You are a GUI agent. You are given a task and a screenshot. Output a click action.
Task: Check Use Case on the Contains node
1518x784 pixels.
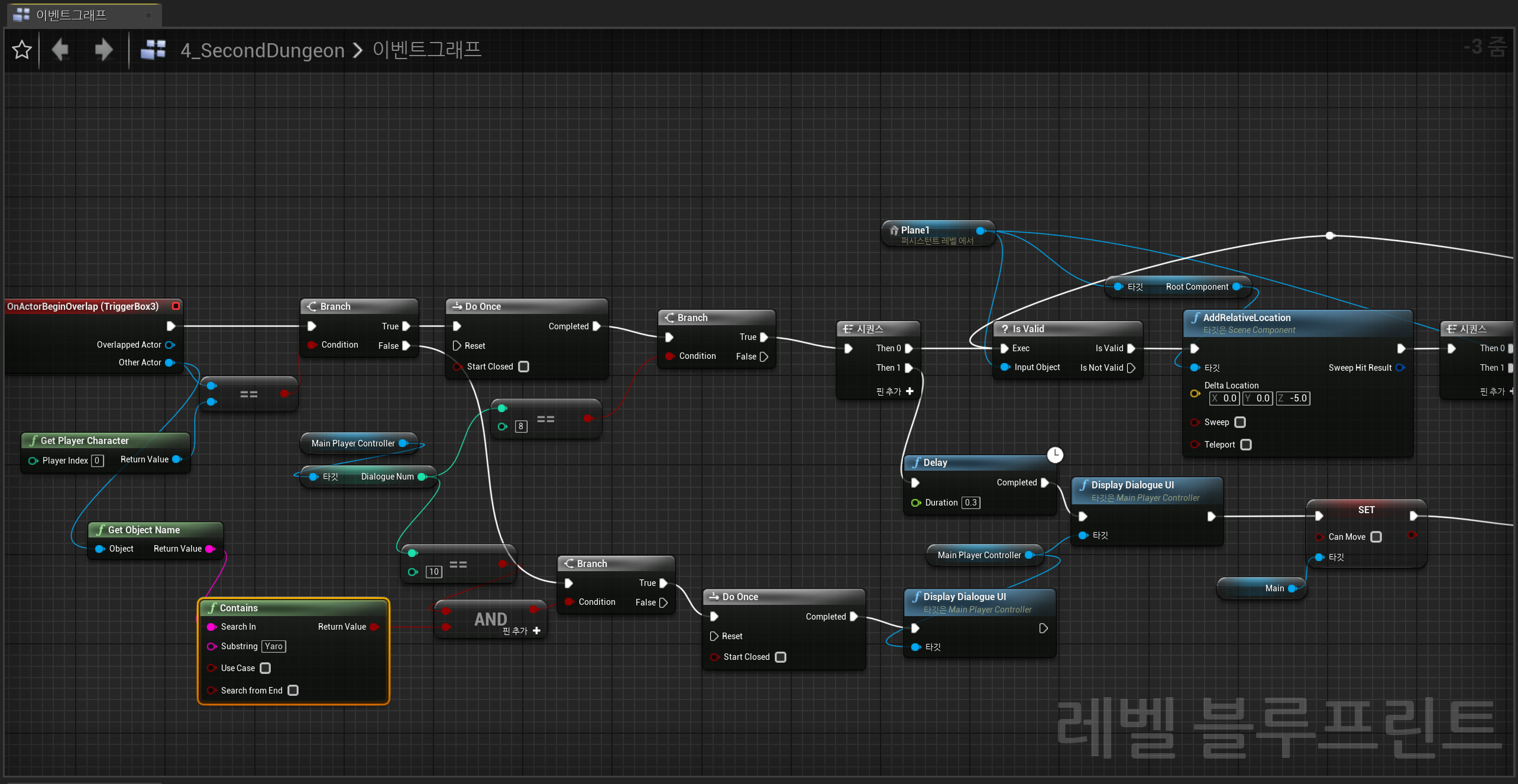265,668
